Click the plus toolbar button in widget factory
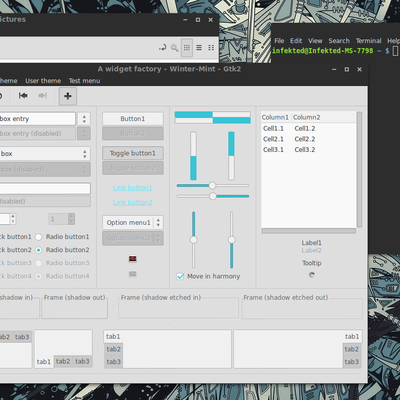Viewport: 400px width, 400px height. 68,96
